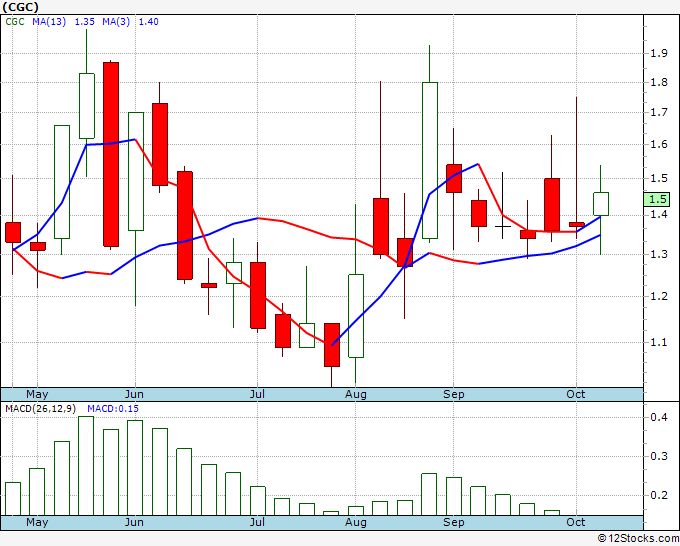Click the (CGC) chart title
Image resolution: width=680 pixels, height=546 pixels.
(20, 7)
